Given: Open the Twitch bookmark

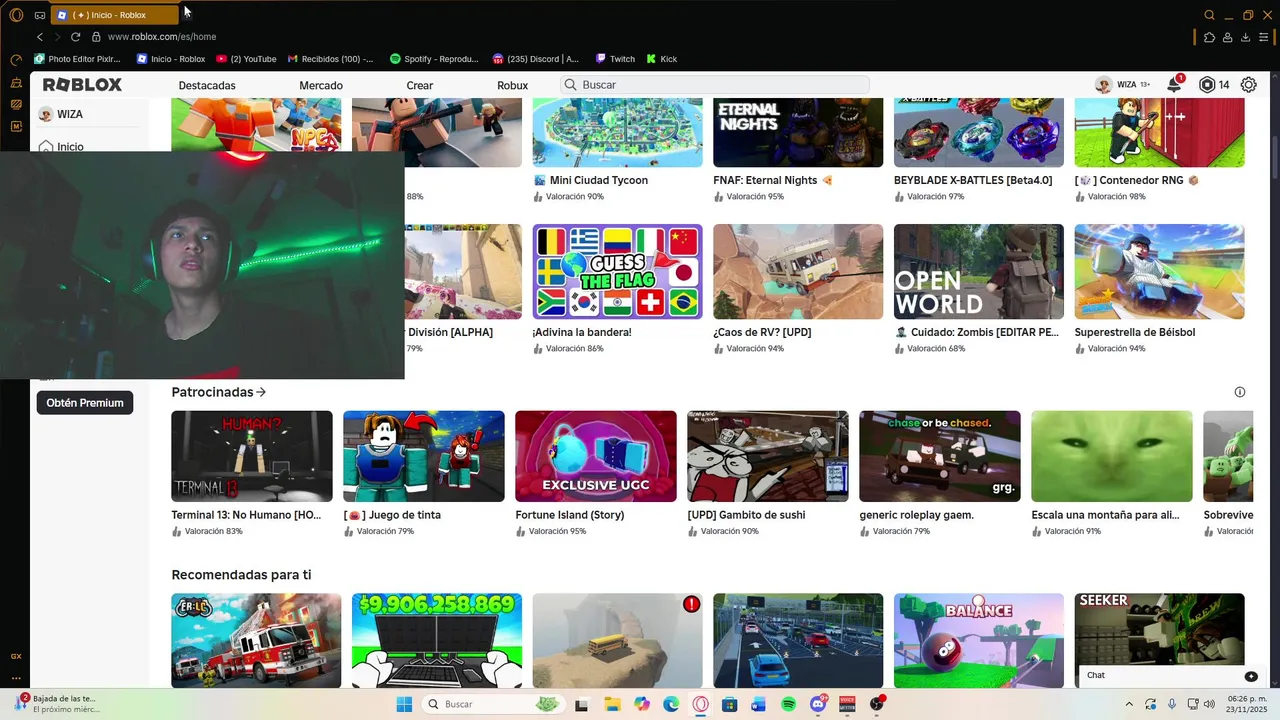Looking at the screenshot, I should pos(615,59).
